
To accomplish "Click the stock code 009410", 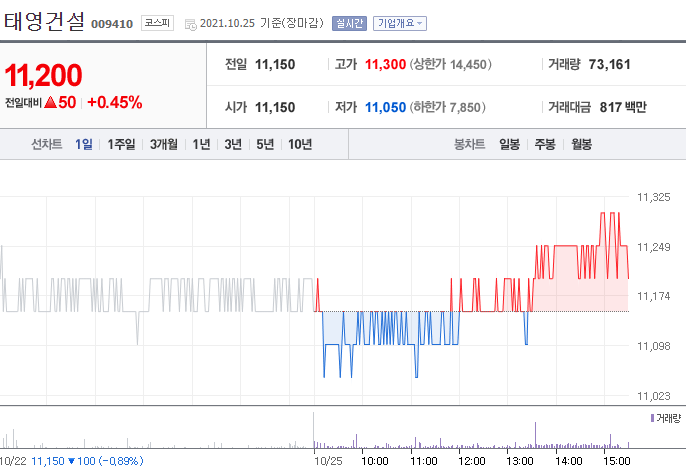I will coord(112,24).
